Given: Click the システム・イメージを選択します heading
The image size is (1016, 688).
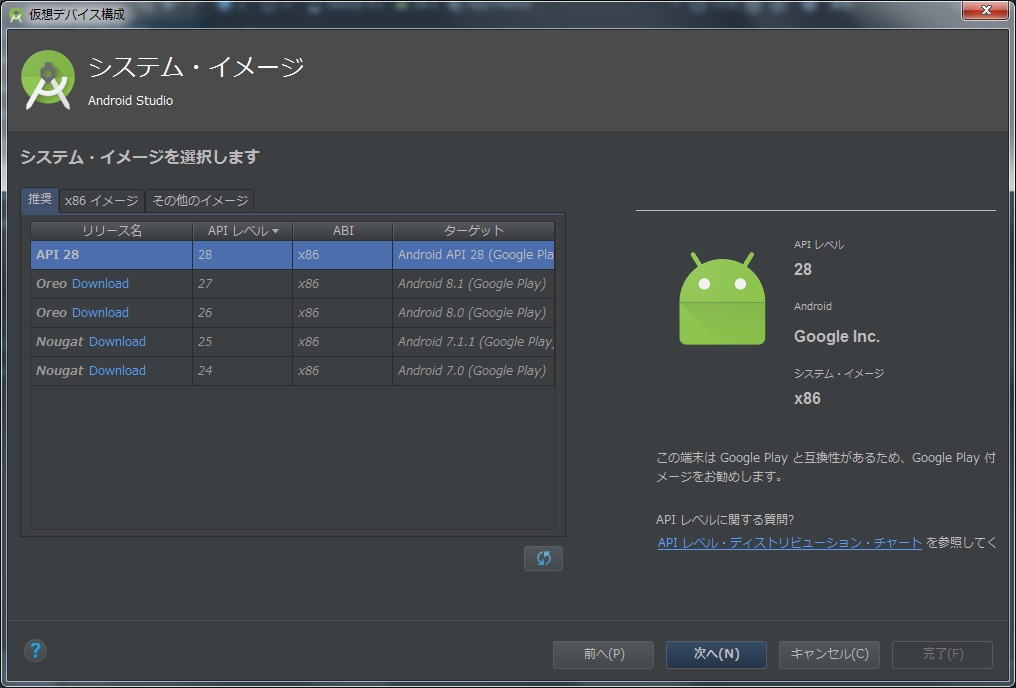Looking at the screenshot, I should click(x=140, y=157).
